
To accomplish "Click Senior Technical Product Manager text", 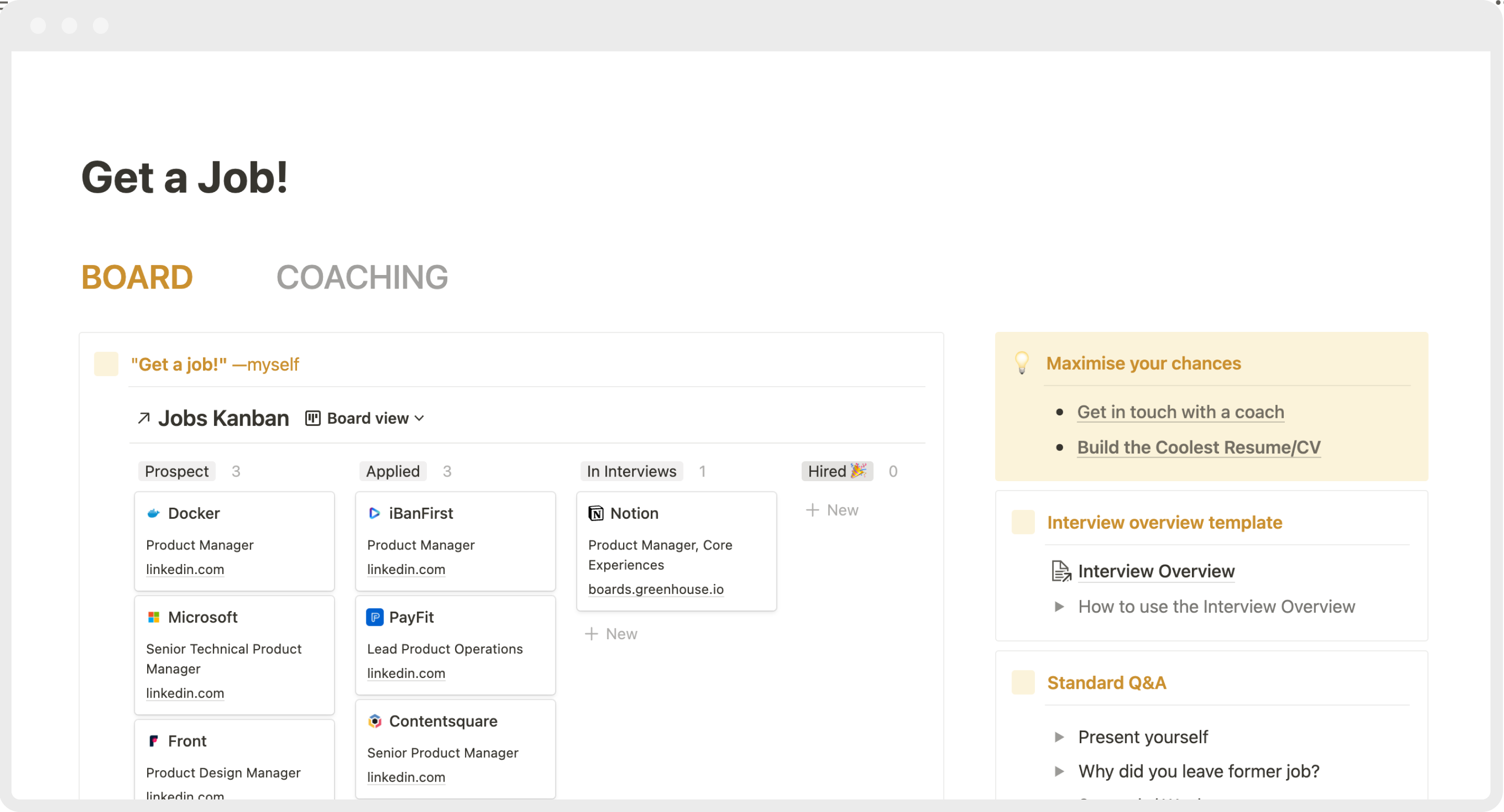I will pyautogui.click(x=223, y=659).
